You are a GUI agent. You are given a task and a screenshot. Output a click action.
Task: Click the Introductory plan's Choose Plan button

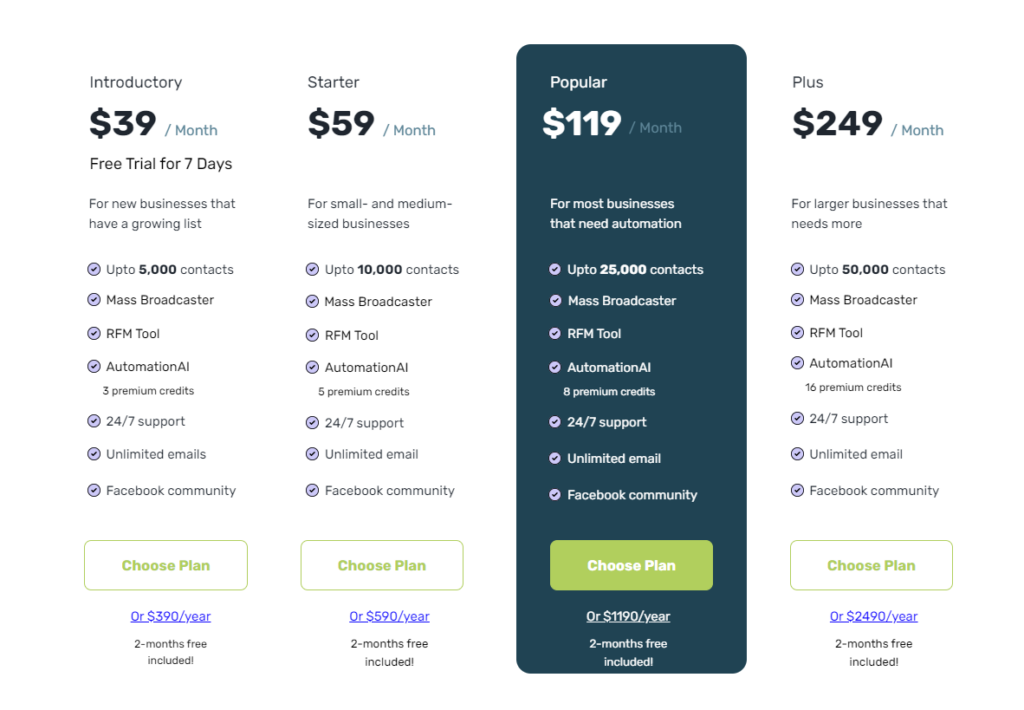click(x=166, y=565)
